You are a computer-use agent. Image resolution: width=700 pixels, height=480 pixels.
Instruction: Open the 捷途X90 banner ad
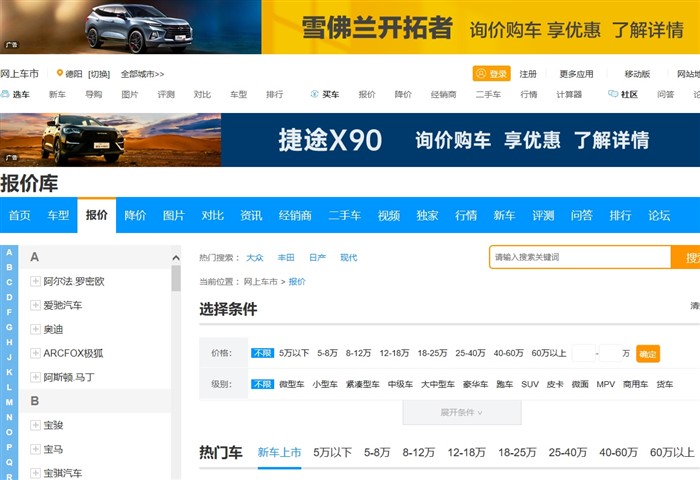(350, 140)
